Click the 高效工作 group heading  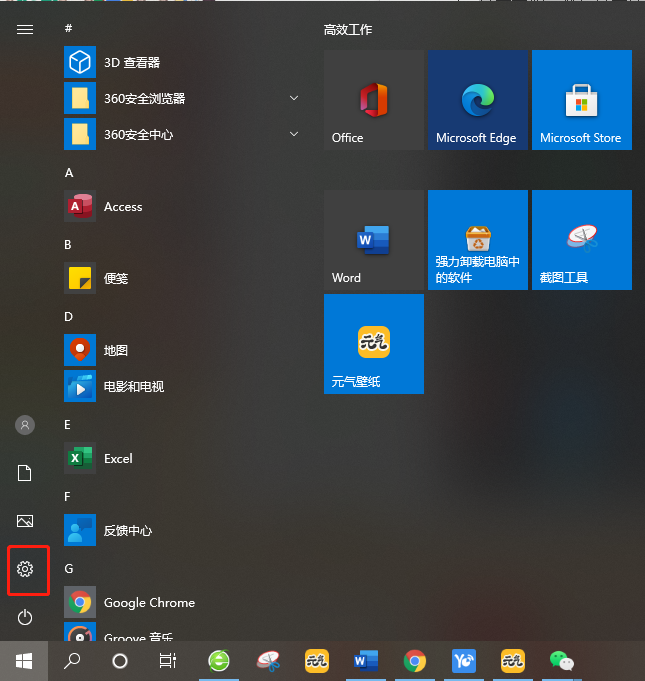348,30
